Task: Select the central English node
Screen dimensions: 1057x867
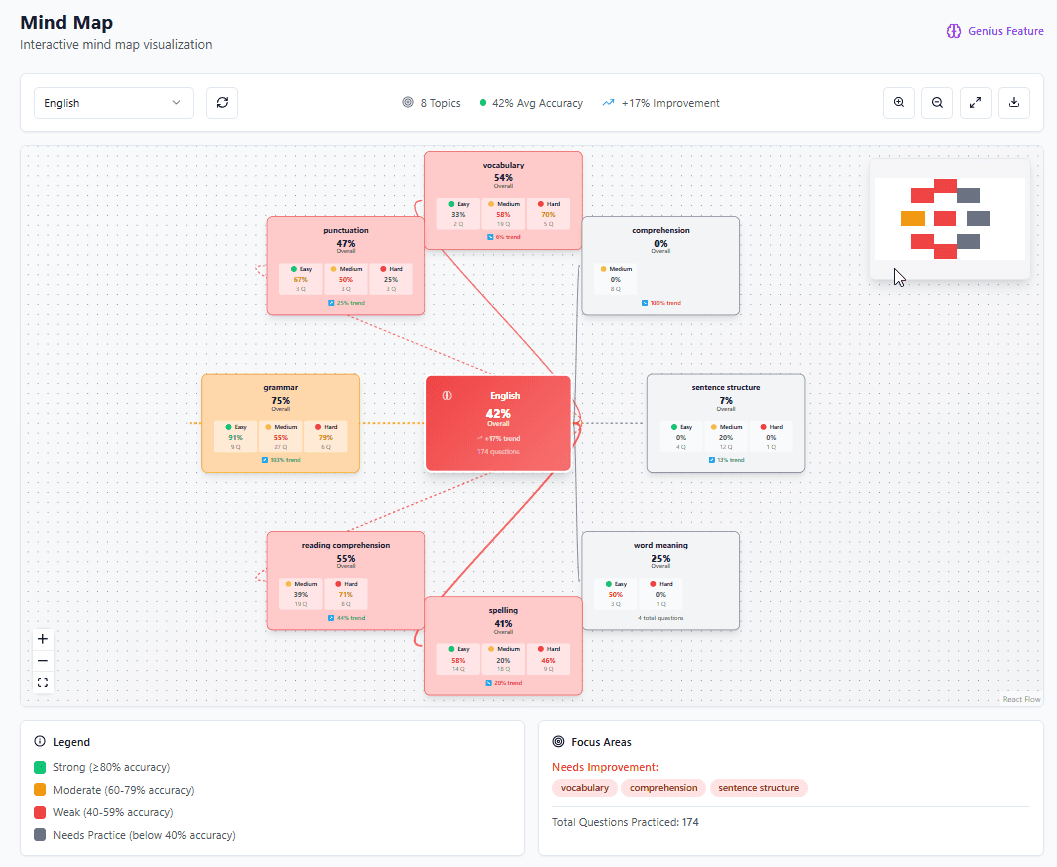Action: coord(498,422)
